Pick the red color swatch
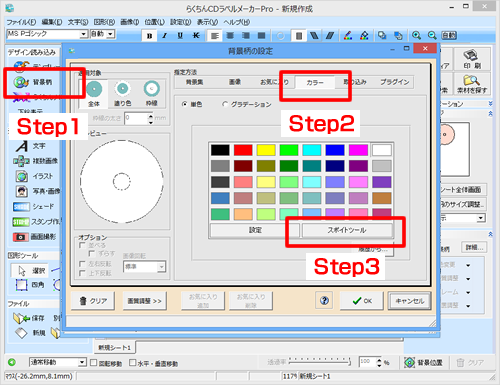500x385 pixels. [243, 150]
